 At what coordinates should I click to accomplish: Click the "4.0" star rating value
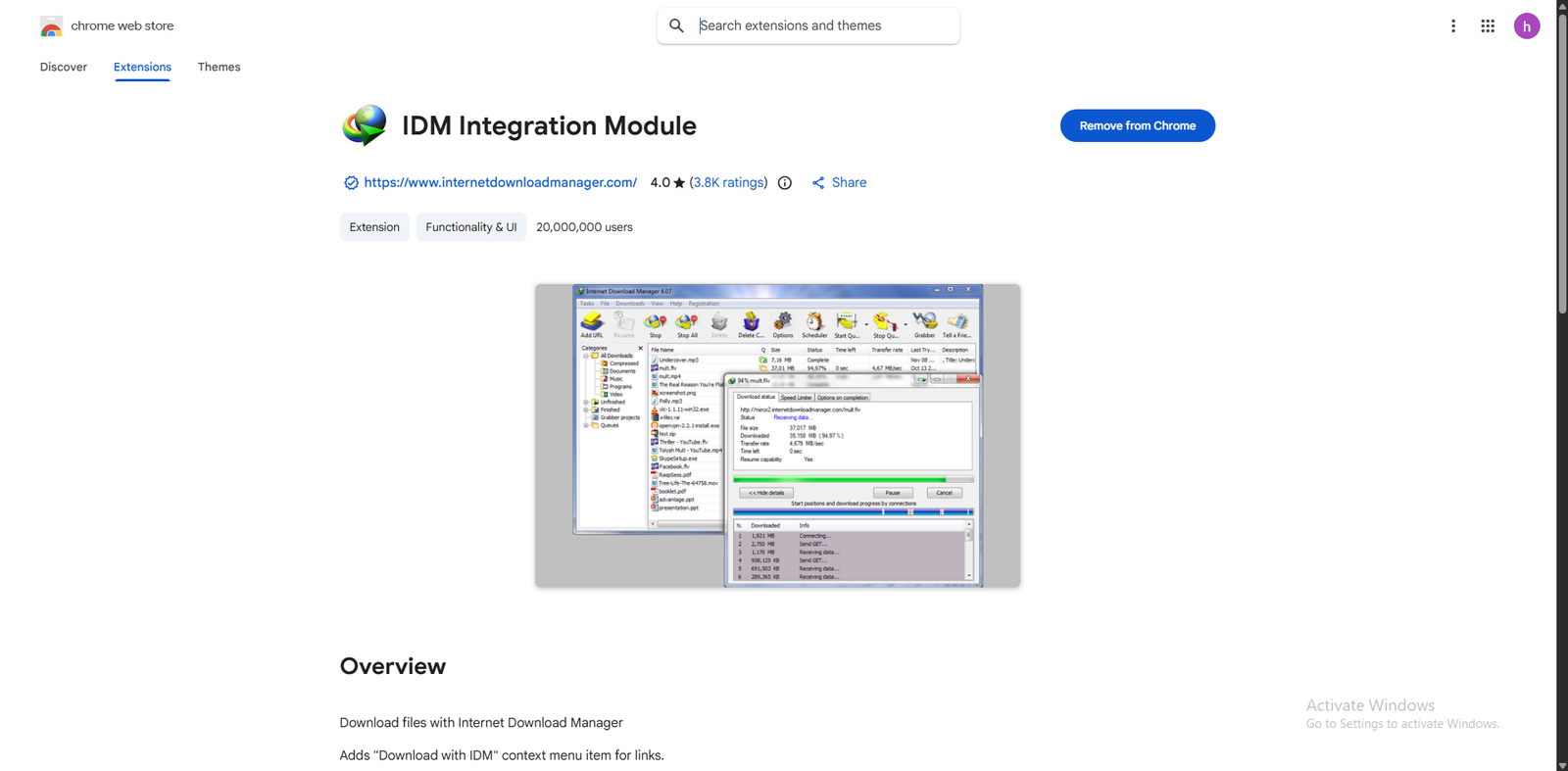tap(661, 182)
